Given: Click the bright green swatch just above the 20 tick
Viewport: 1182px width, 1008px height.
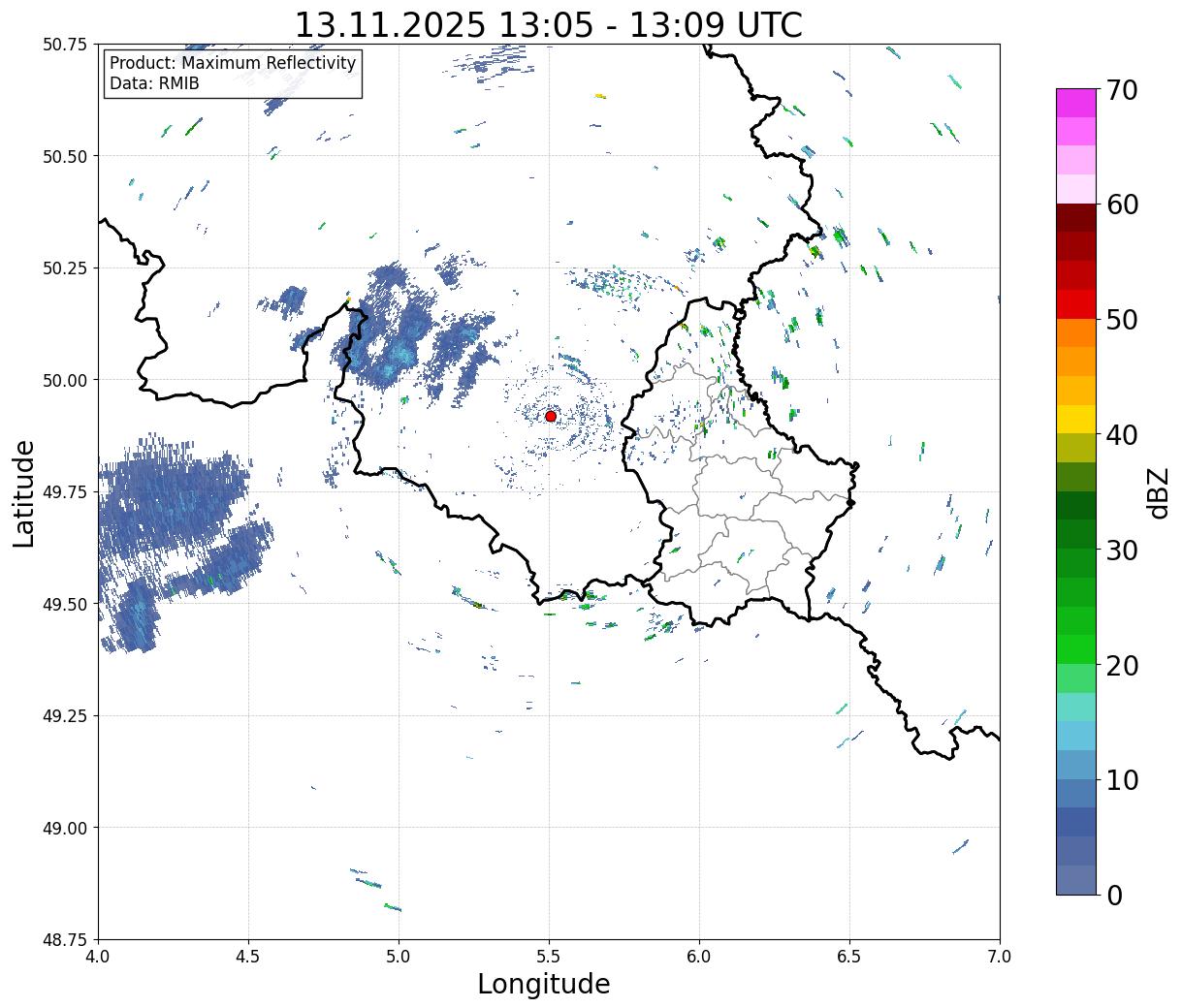Looking at the screenshot, I should (1076, 649).
